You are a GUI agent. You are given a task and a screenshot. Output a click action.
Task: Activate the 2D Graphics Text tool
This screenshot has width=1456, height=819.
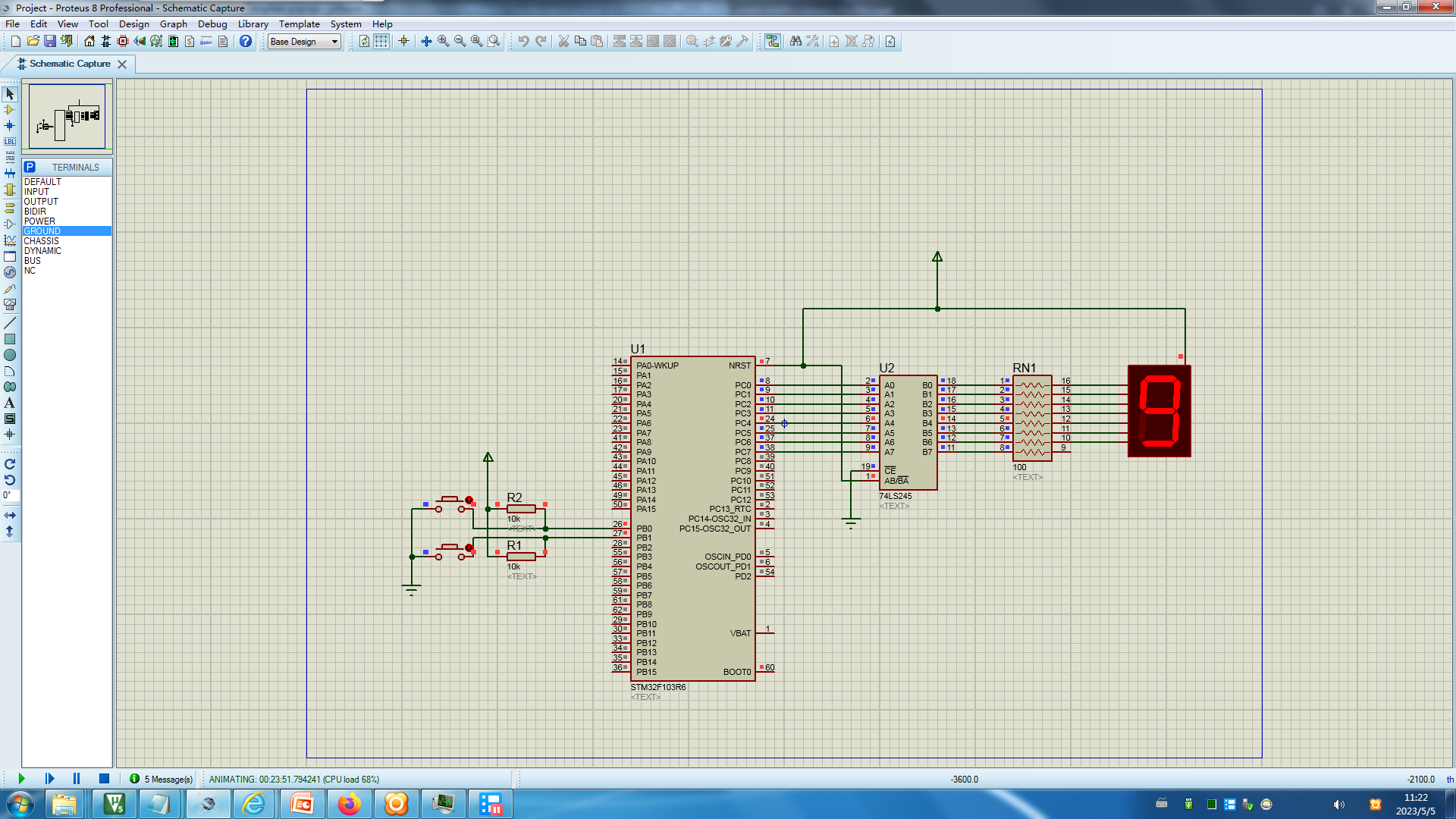pos(10,403)
